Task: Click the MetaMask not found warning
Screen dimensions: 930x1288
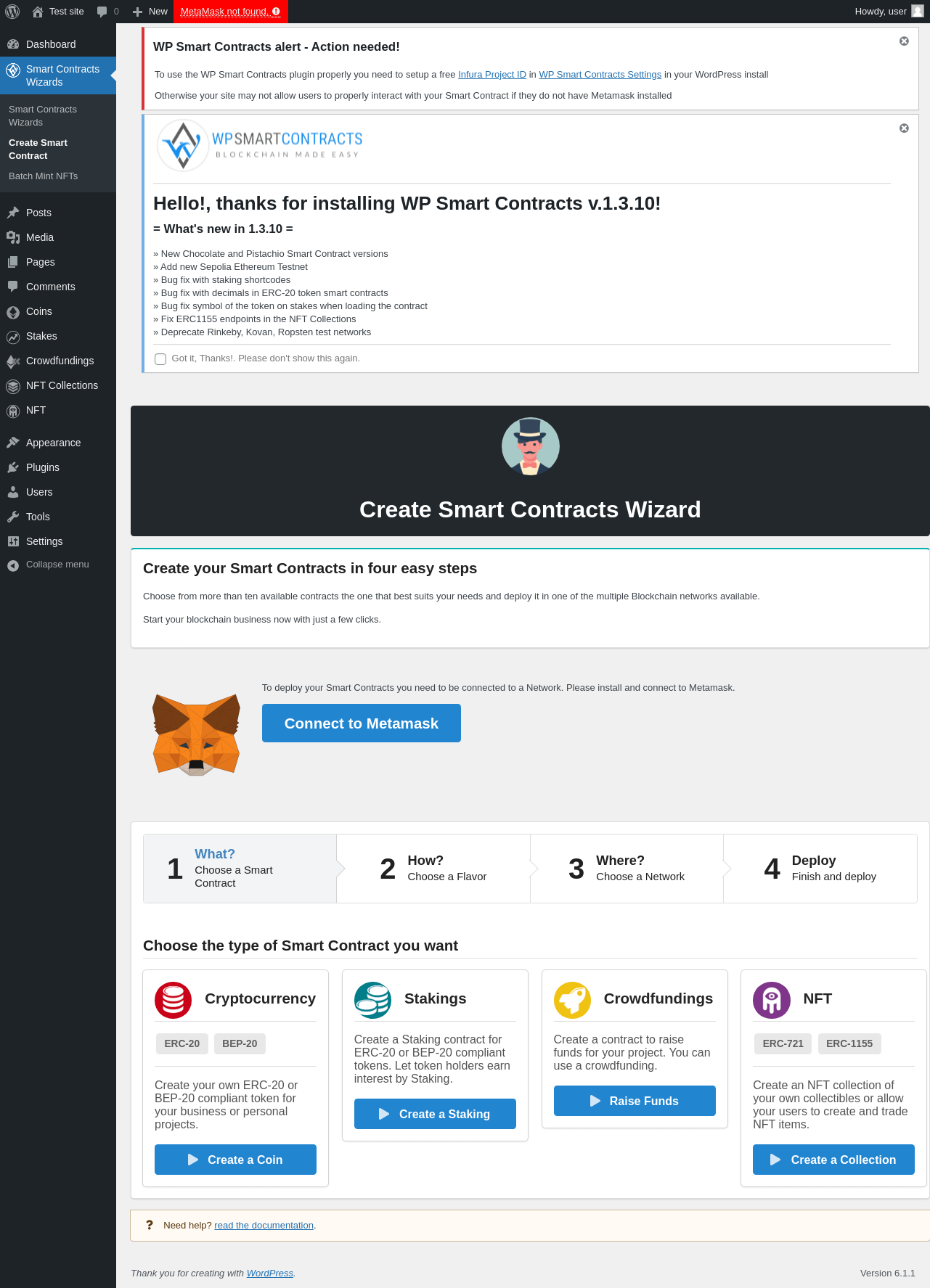Action: [231, 12]
